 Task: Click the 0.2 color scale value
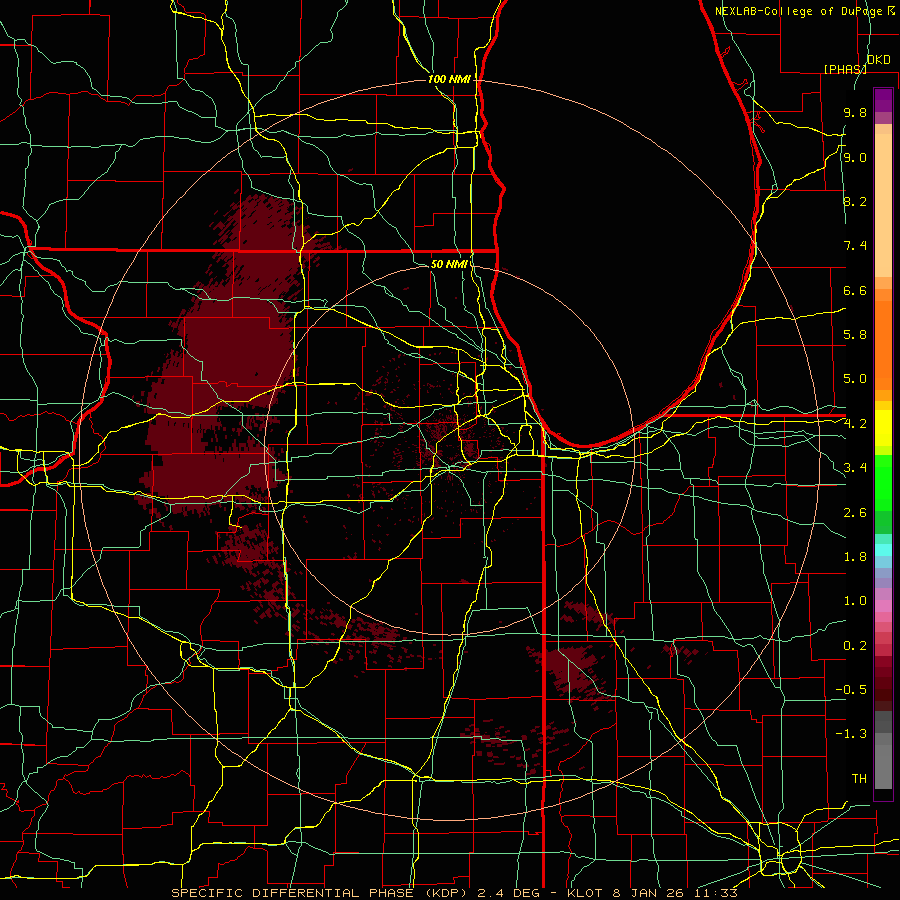pos(855,646)
